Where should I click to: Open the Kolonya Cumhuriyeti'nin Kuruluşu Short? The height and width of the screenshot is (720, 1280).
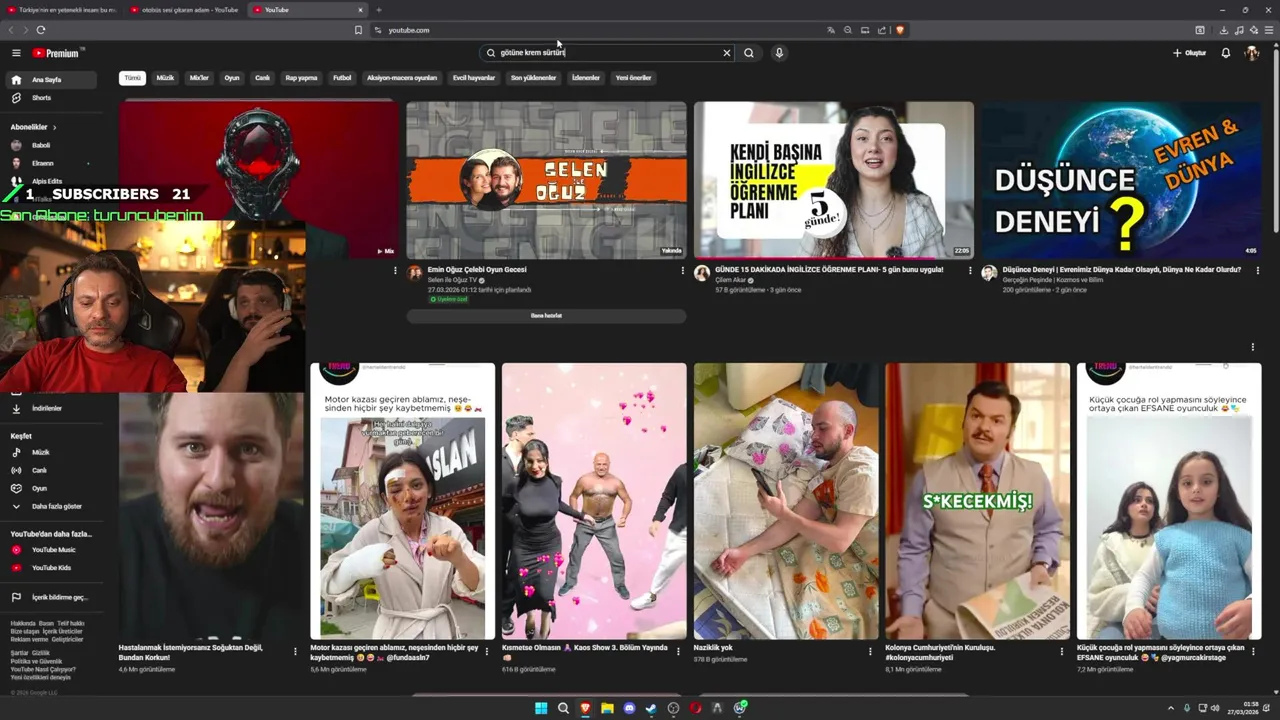(x=978, y=501)
